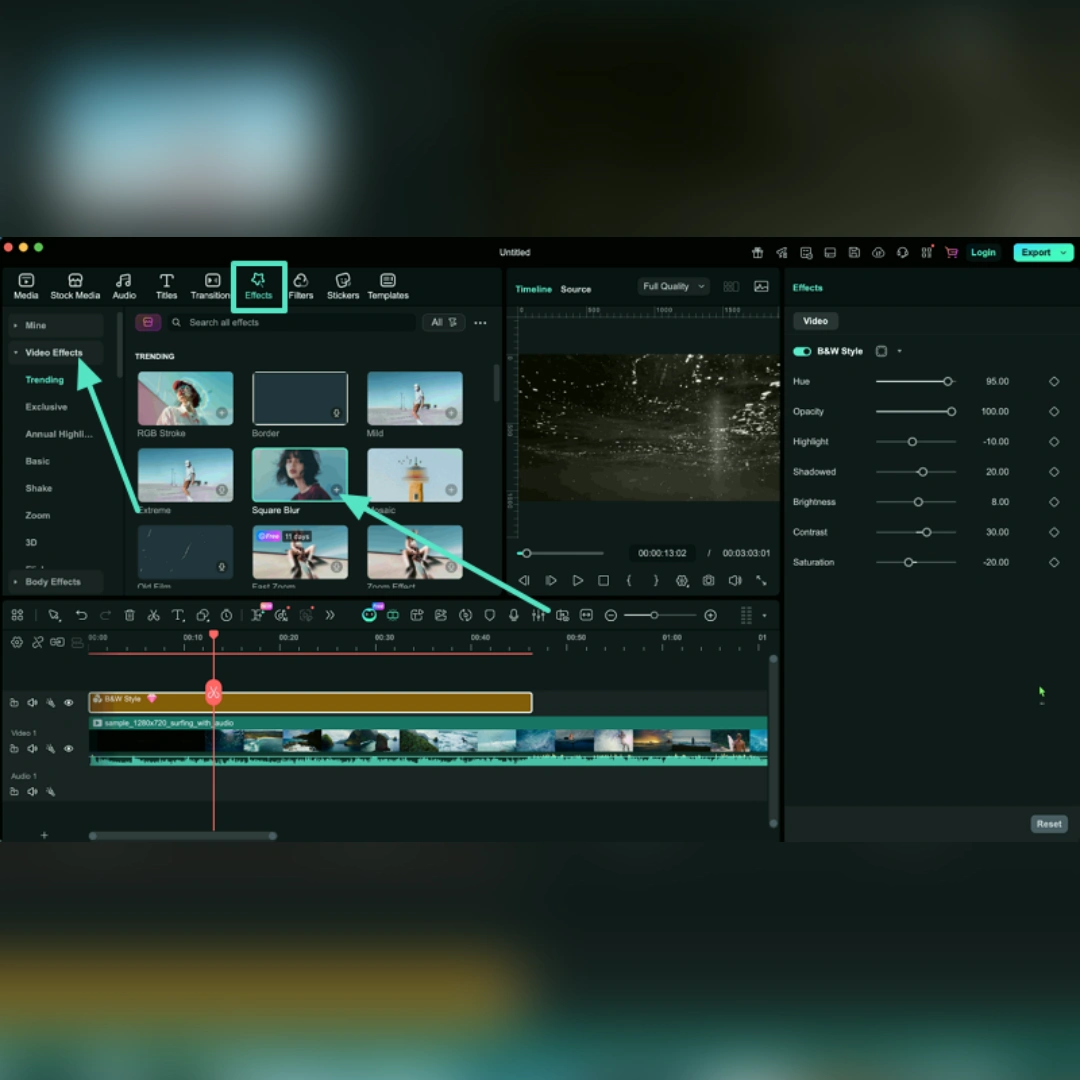Open the Stickers tab

(x=343, y=286)
